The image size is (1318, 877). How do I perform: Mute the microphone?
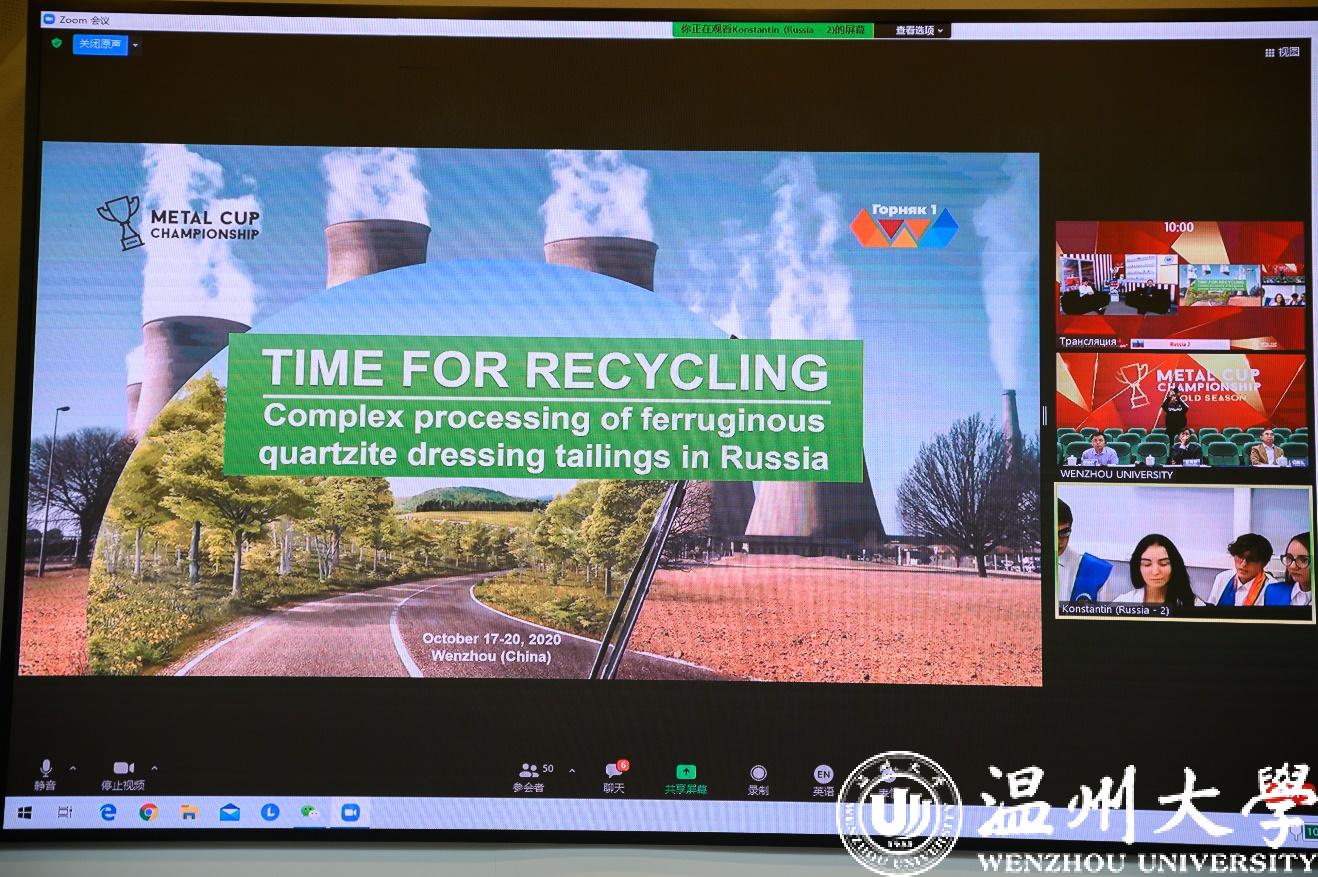point(45,768)
